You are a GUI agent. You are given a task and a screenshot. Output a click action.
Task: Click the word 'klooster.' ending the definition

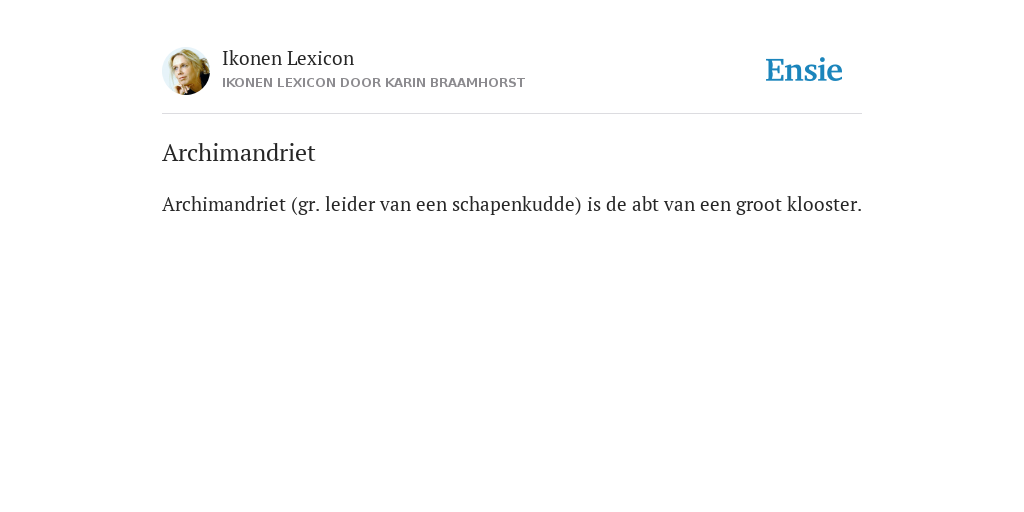pyautogui.click(x=824, y=204)
